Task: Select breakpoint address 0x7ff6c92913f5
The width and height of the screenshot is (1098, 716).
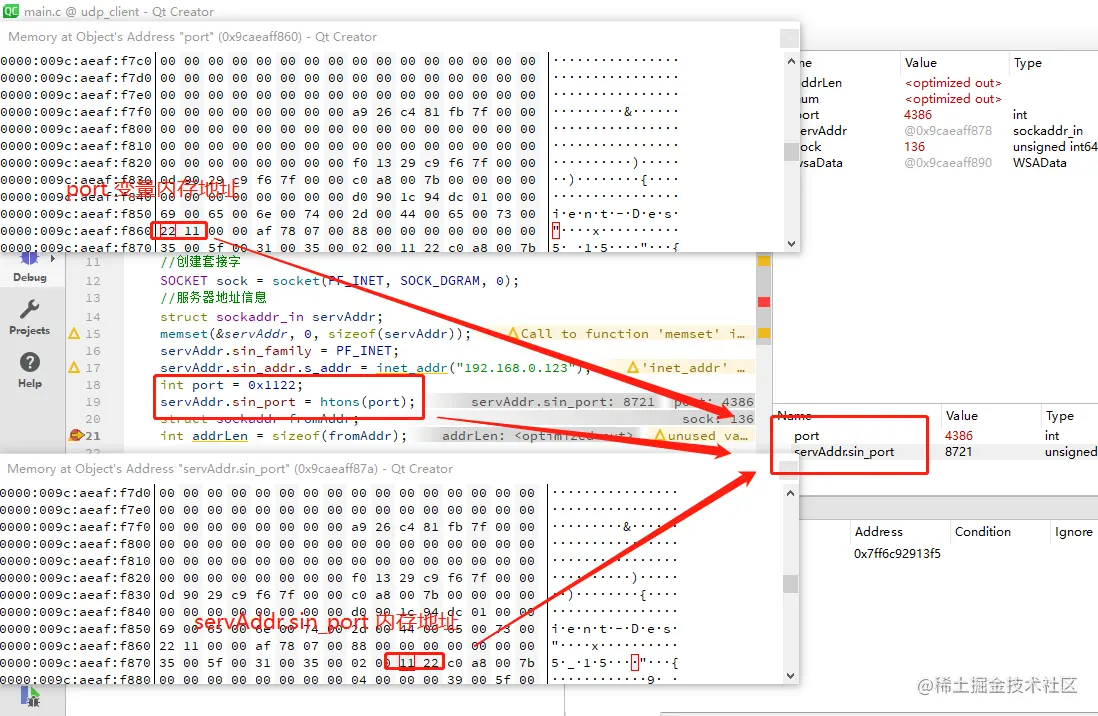Action: pos(897,553)
